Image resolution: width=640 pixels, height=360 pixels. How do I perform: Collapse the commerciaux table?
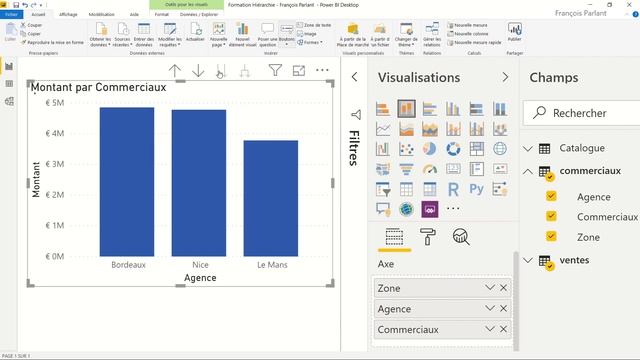coord(528,171)
